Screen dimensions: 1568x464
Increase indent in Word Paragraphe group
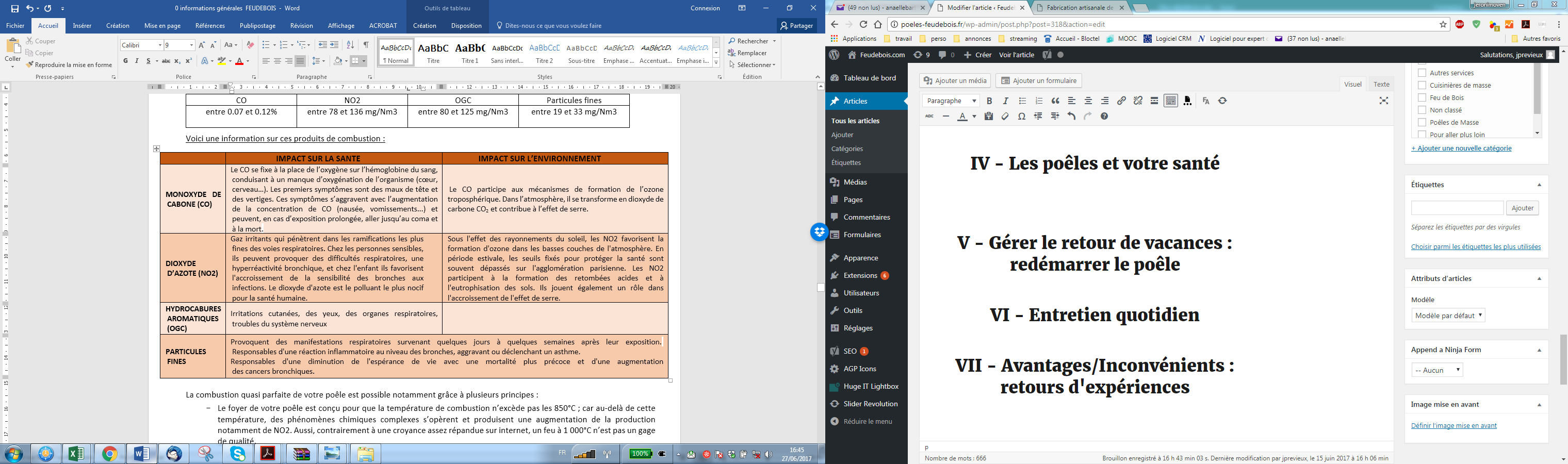point(334,45)
